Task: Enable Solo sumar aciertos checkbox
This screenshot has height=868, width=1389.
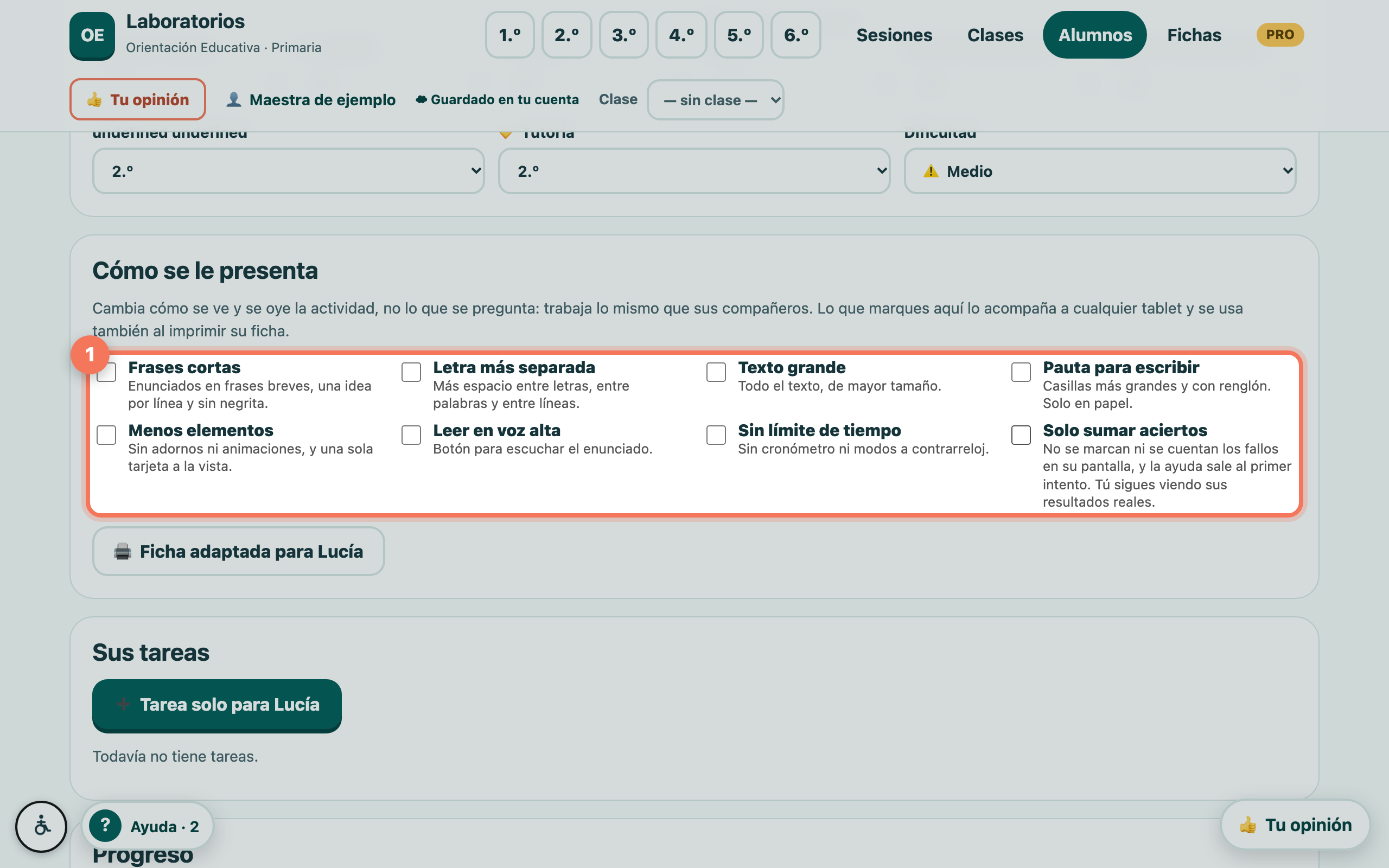Action: pos(1021,435)
